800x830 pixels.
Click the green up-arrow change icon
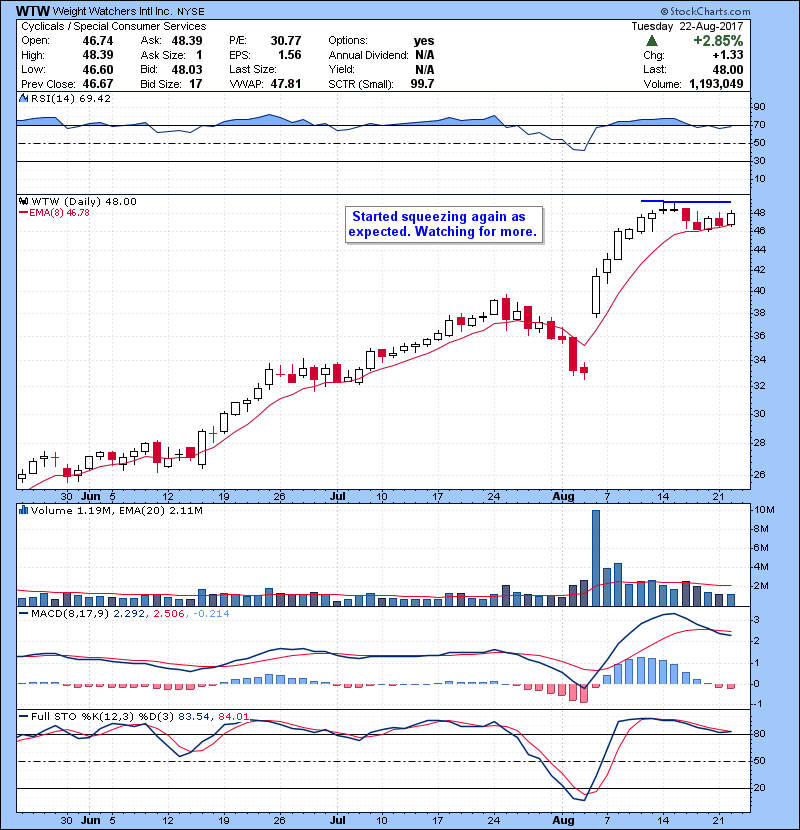coord(652,41)
